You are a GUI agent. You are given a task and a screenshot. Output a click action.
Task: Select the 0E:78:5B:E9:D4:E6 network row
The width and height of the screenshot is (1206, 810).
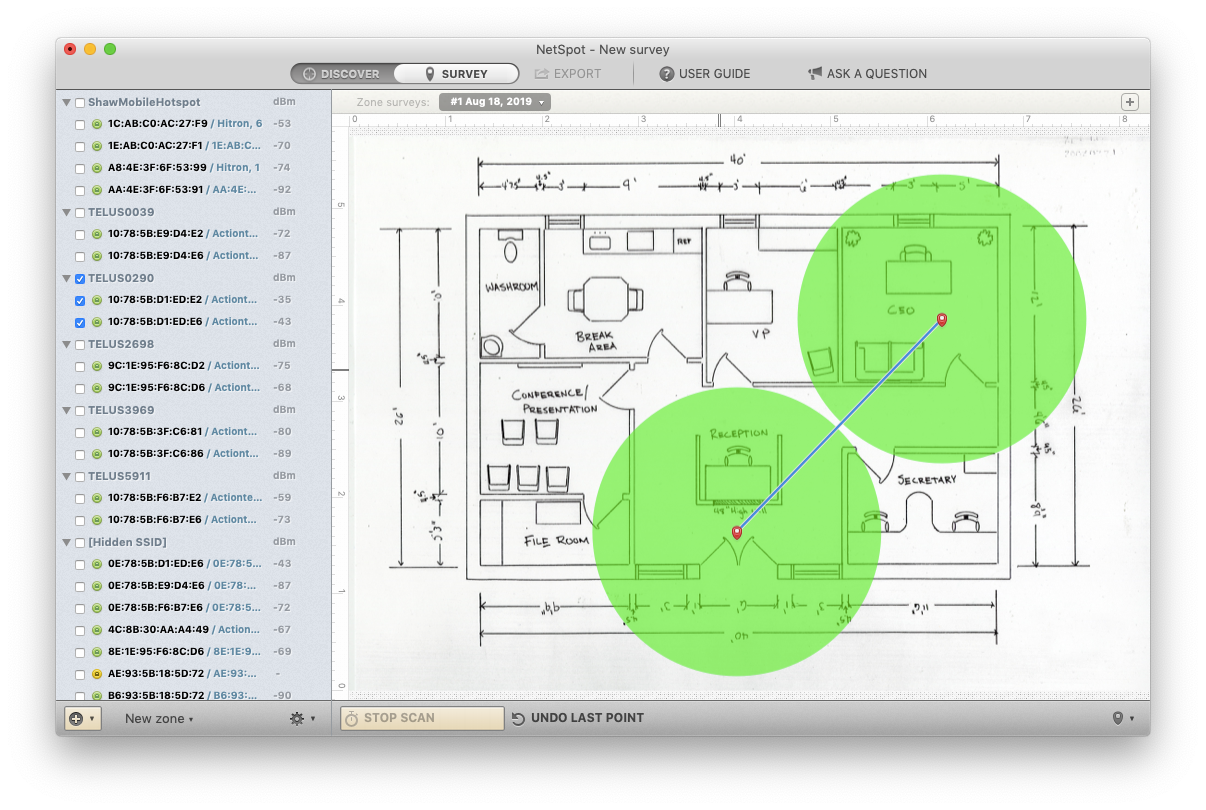click(x=194, y=586)
